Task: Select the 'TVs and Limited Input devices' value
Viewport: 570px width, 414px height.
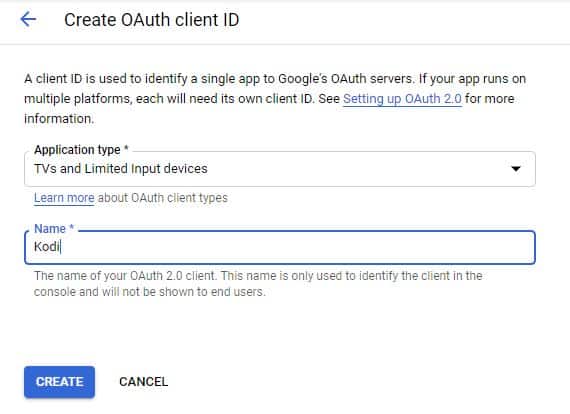Action: [x=121, y=169]
